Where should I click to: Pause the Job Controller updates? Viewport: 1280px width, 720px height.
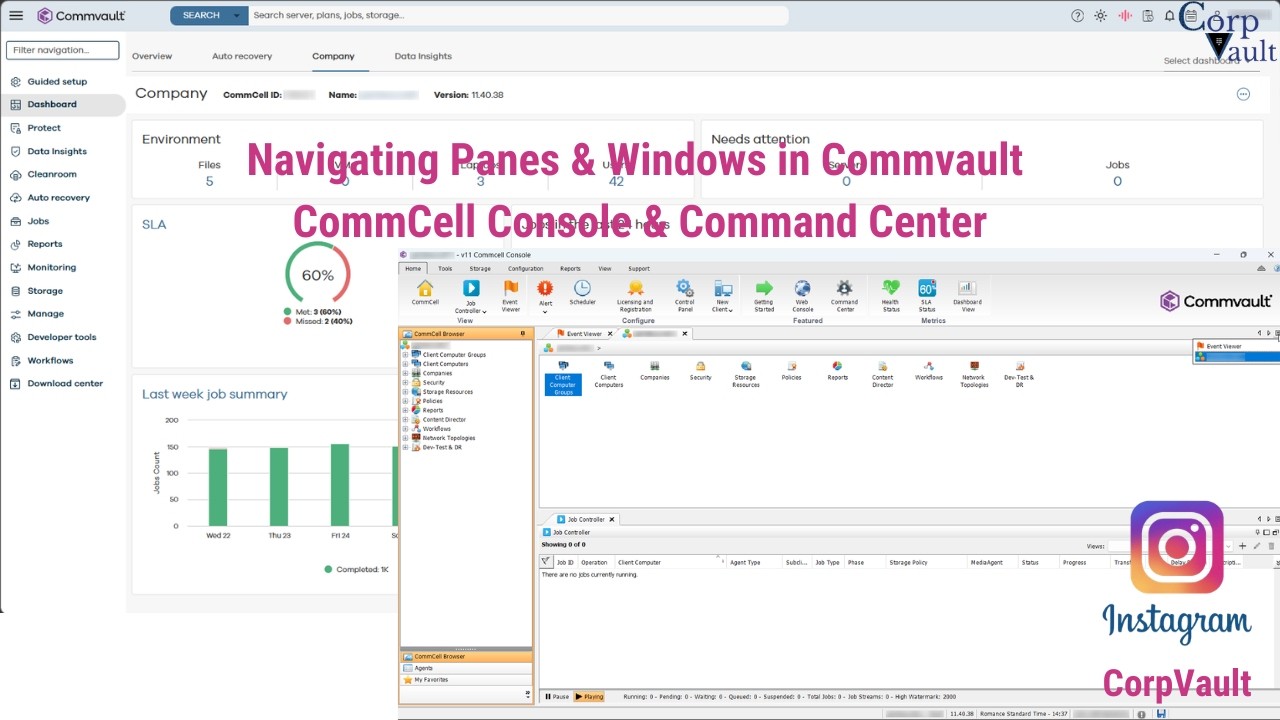point(556,697)
